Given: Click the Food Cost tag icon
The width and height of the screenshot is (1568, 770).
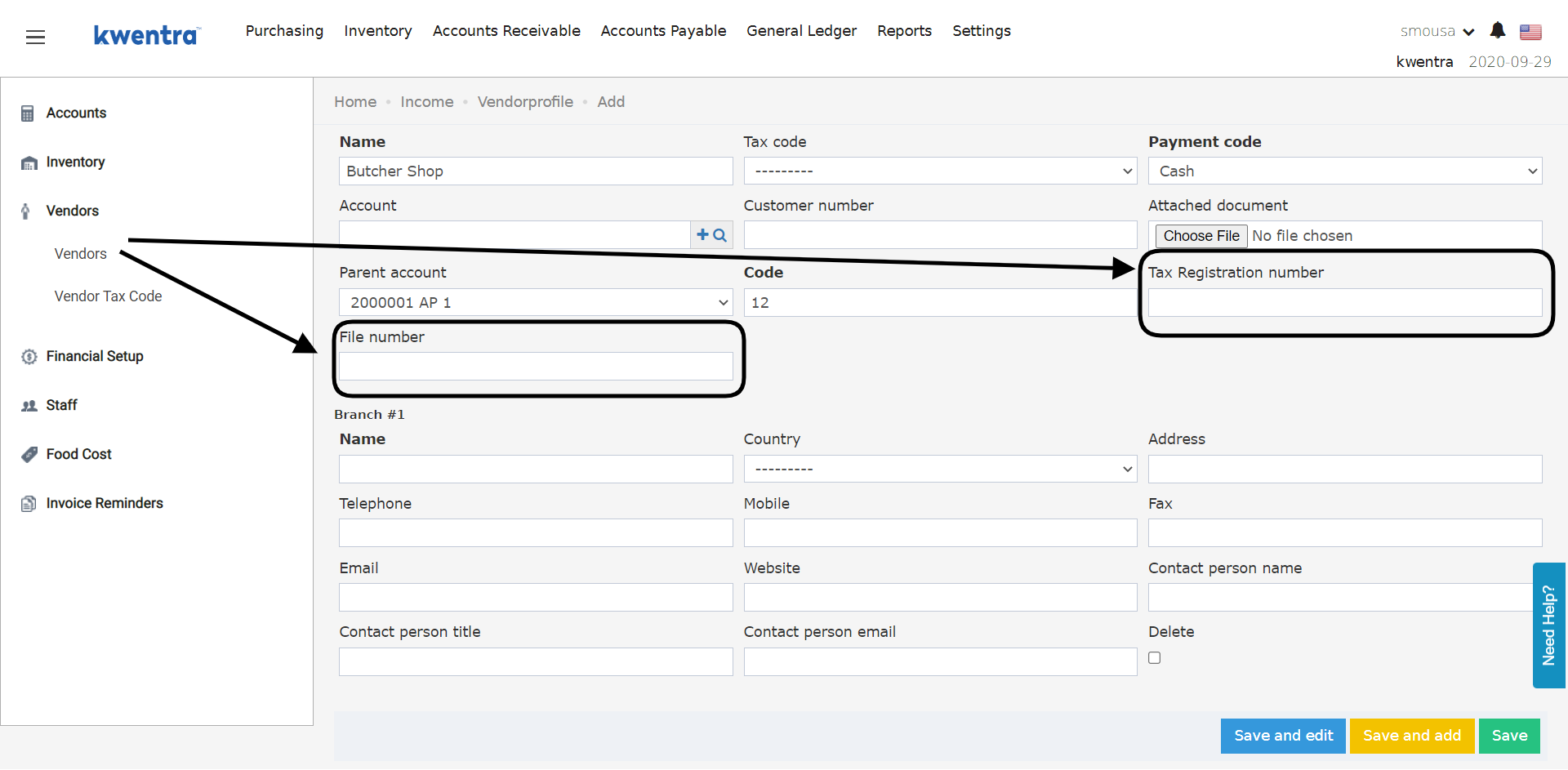Looking at the screenshot, I should click(29, 455).
